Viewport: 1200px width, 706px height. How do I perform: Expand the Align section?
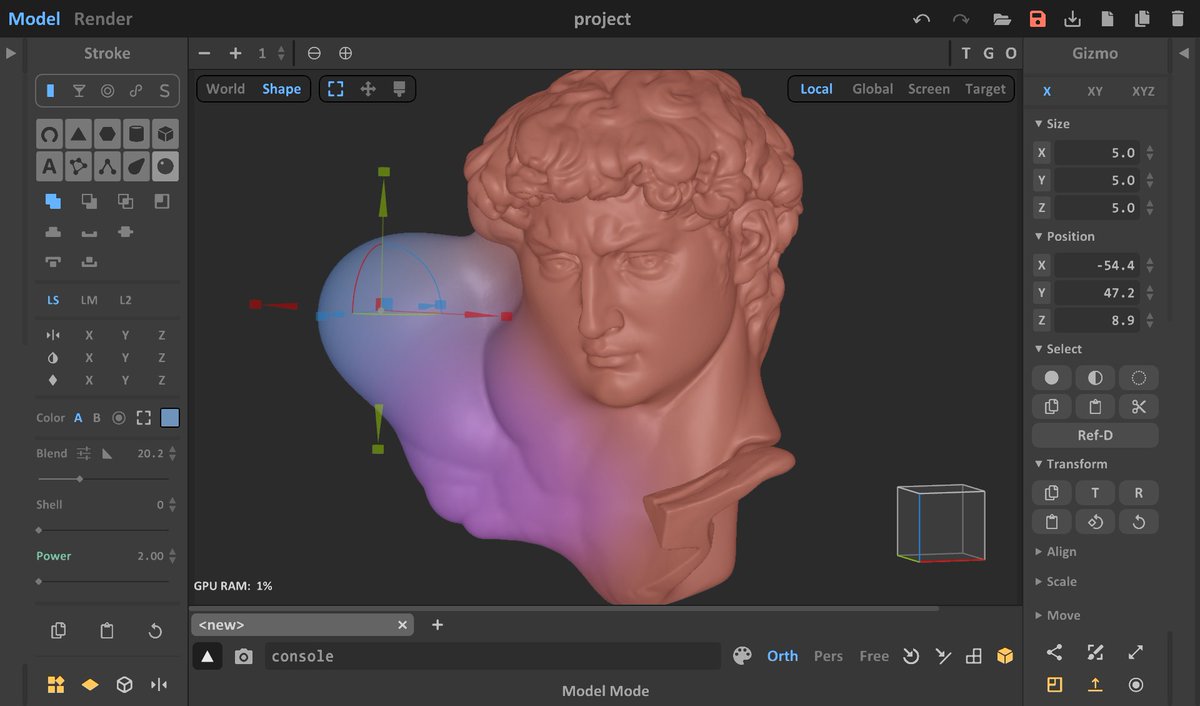pos(1056,552)
